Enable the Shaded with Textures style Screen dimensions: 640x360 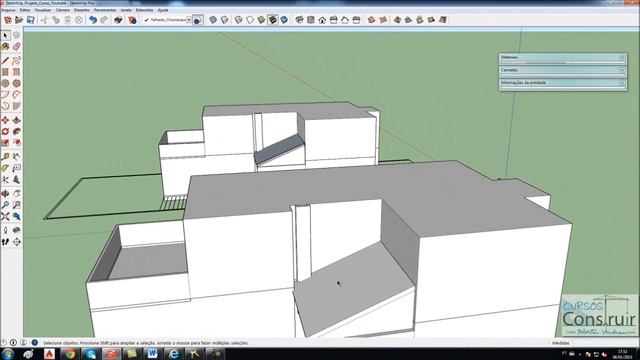point(273,20)
